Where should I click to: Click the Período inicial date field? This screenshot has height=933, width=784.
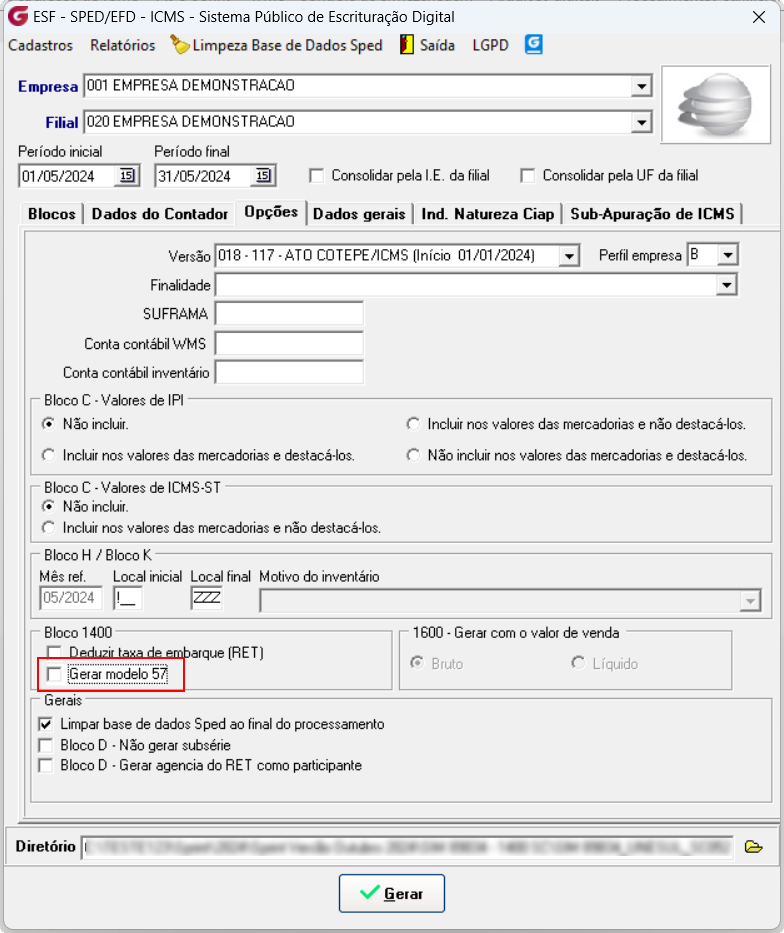click(67, 176)
